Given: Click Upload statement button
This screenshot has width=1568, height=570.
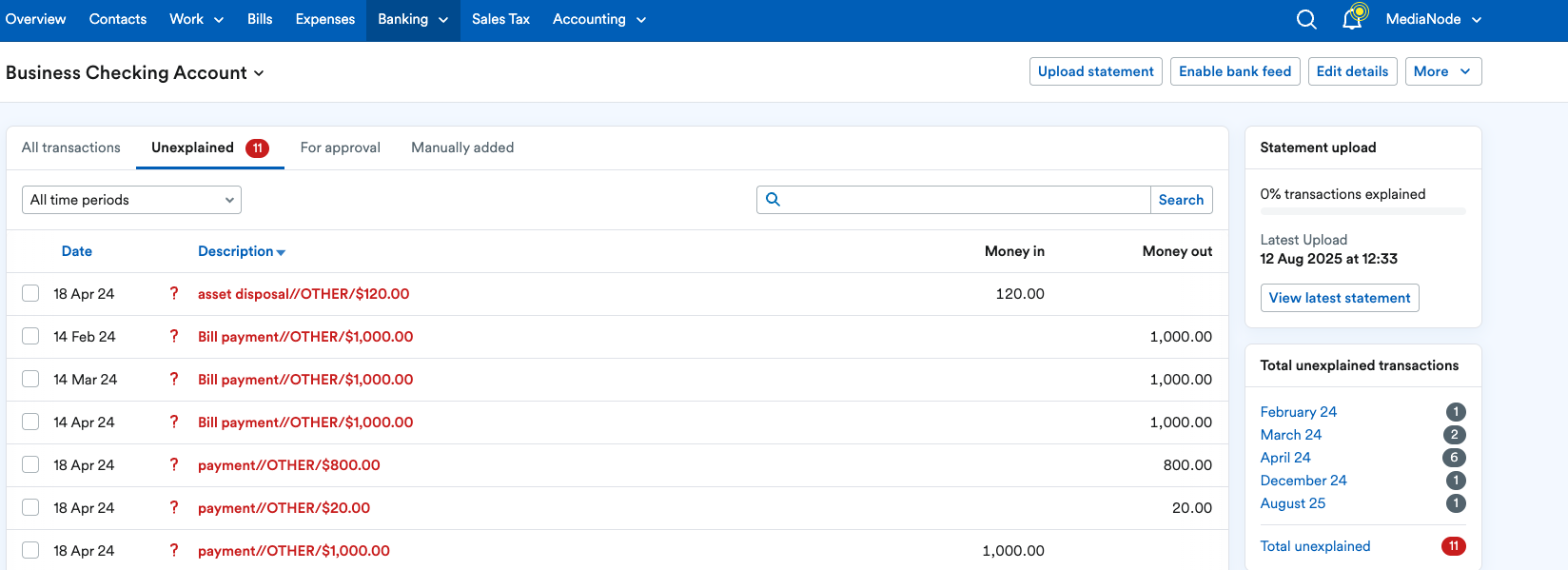Looking at the screenshot, I should pos(1096,71).
